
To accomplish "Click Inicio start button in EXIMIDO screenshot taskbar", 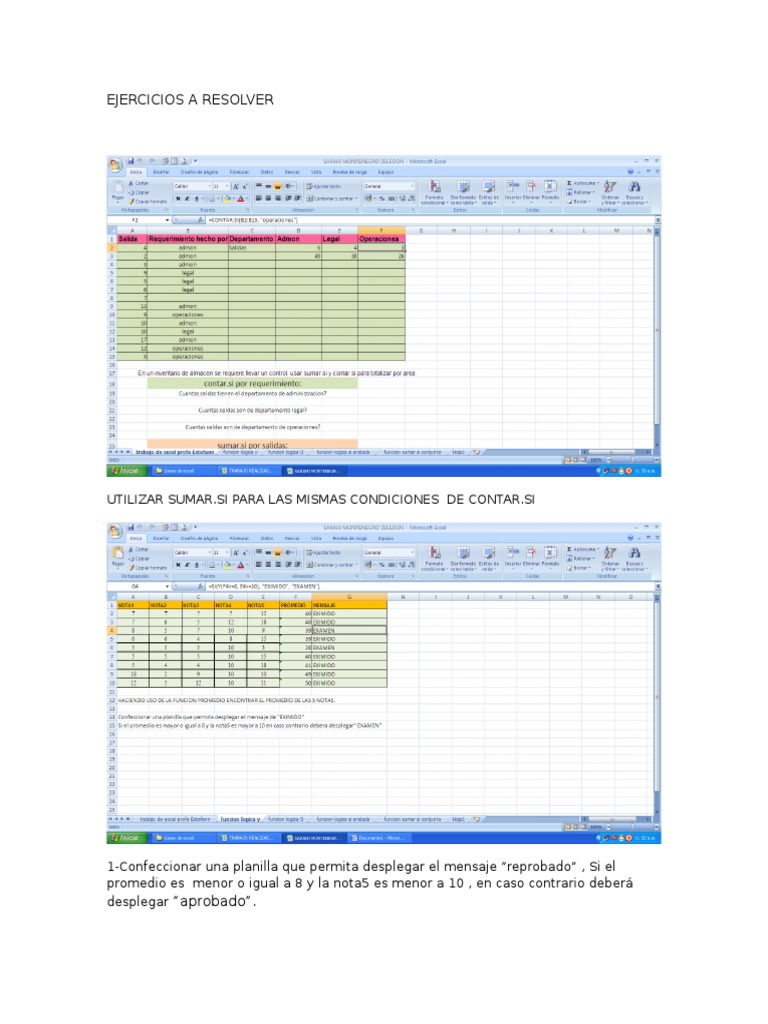I will [x=125, y=837].
